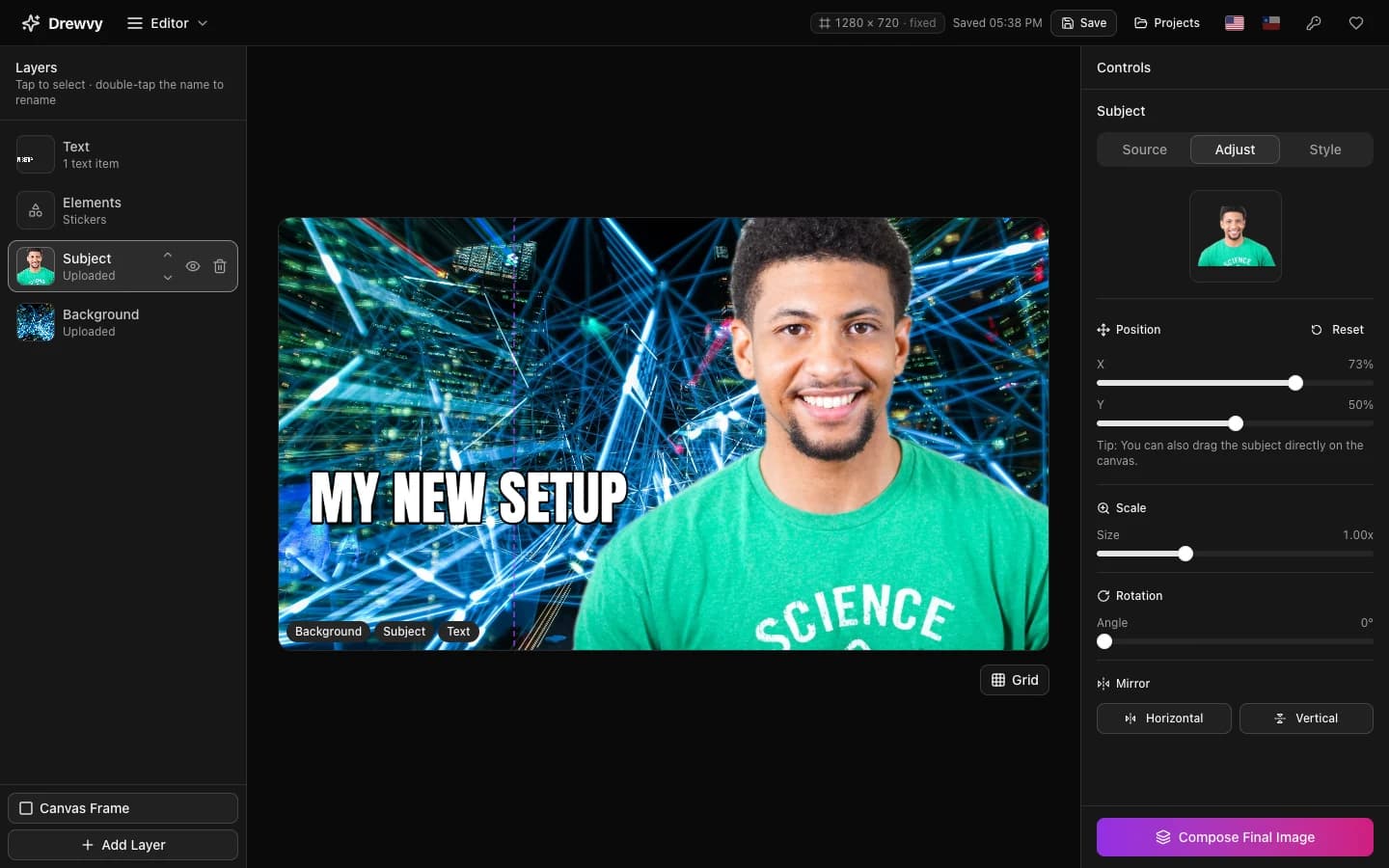Screen dimensions: 1389x868
Task: Click the Angle value 0°
Action: coord(1367,623)
